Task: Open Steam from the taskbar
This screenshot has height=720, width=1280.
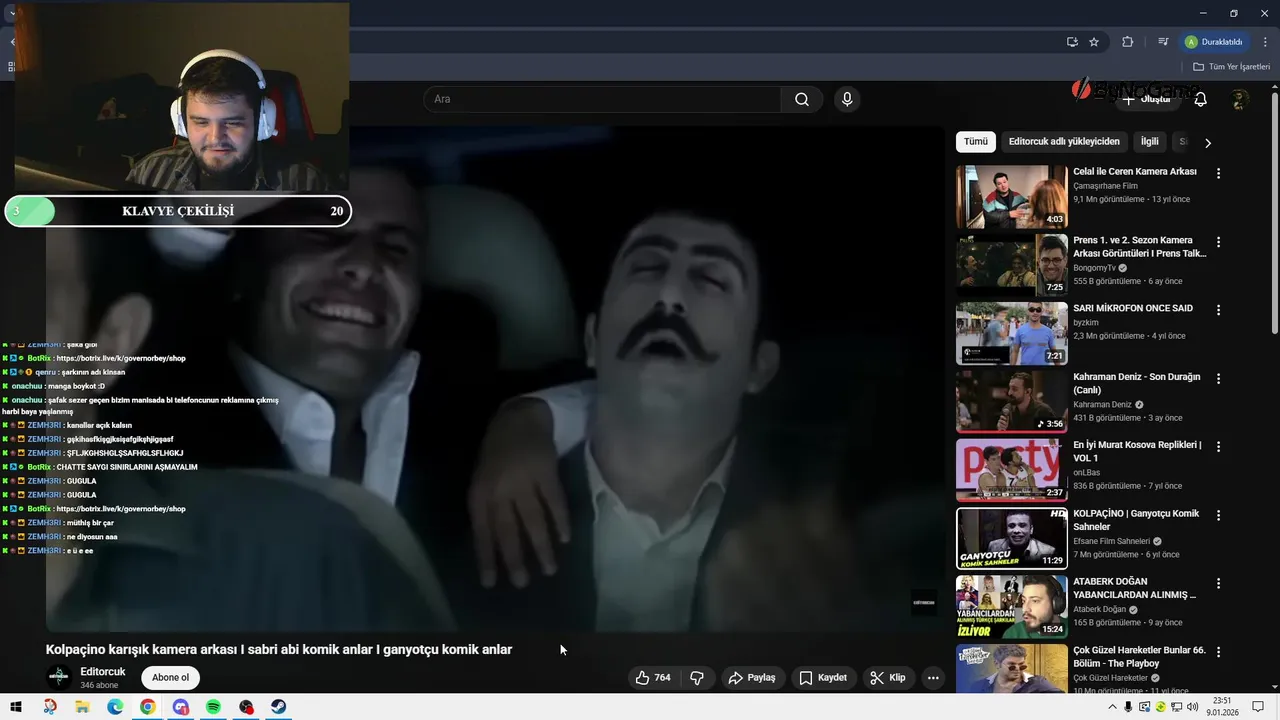Action: pyautogui.click(x=279, y=707)
